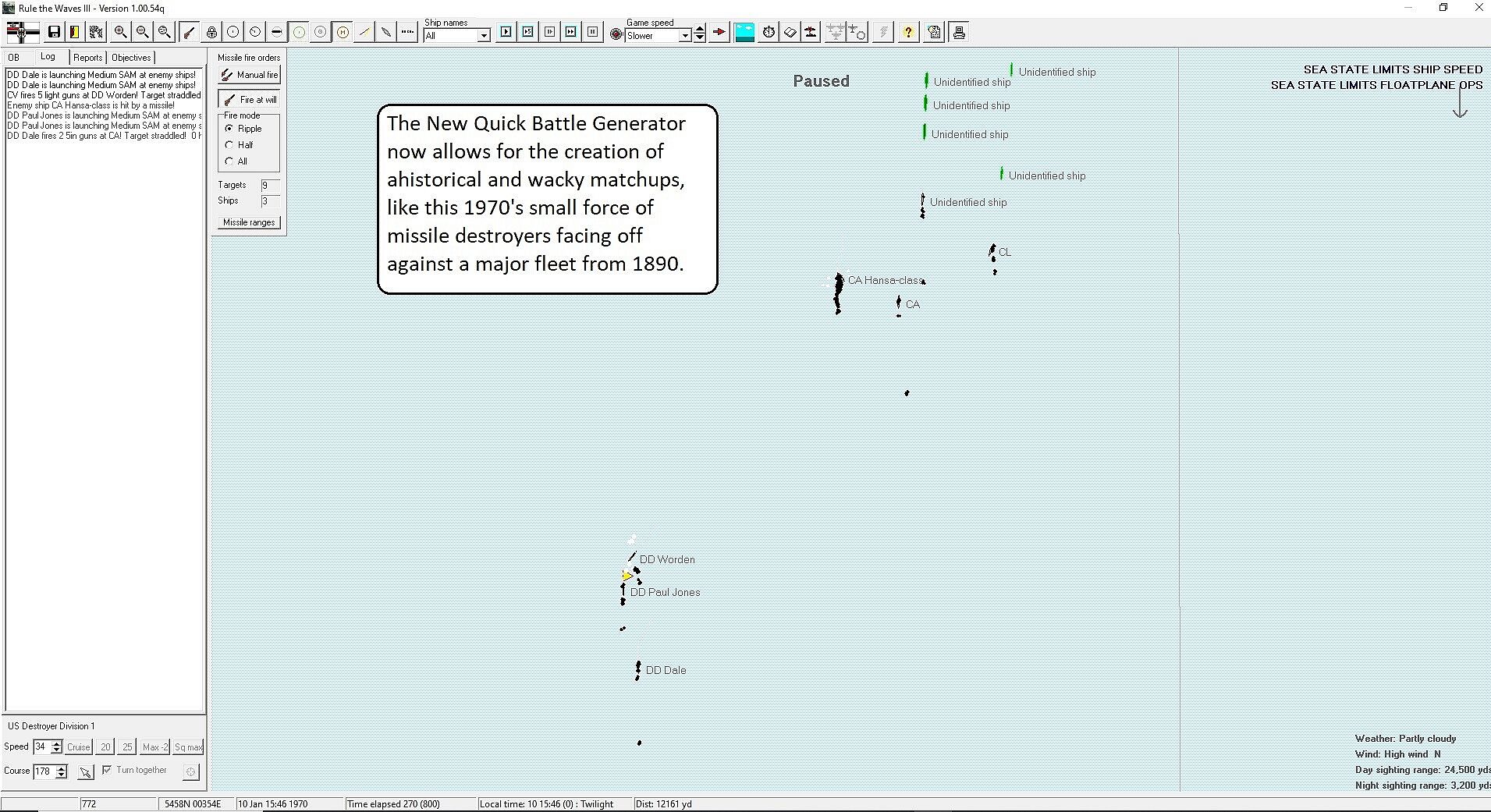Click the play one turn button
The image size is (1491, 812).
coord(506,32)
